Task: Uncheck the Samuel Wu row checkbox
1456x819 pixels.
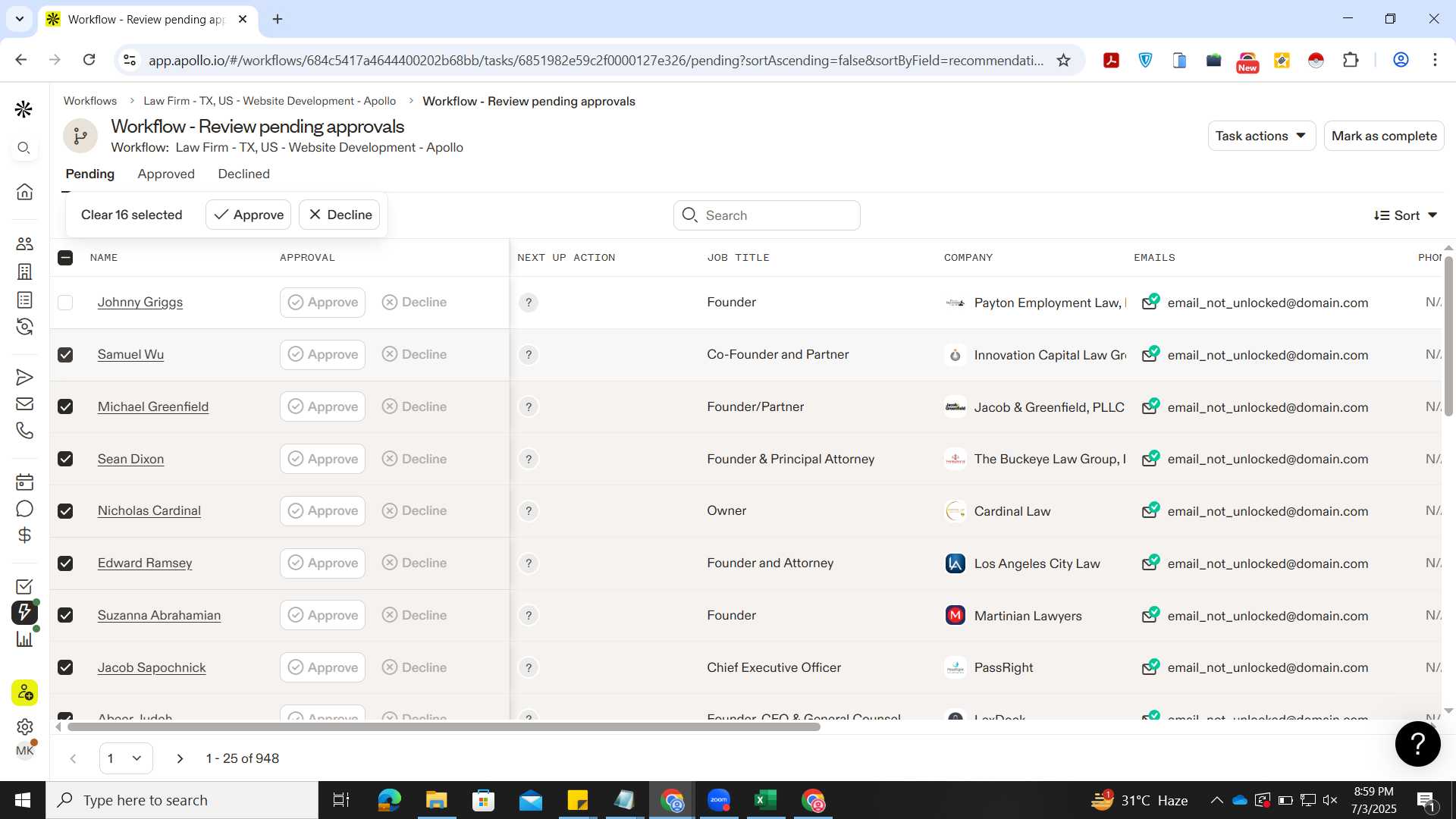Action: (65, 355)
